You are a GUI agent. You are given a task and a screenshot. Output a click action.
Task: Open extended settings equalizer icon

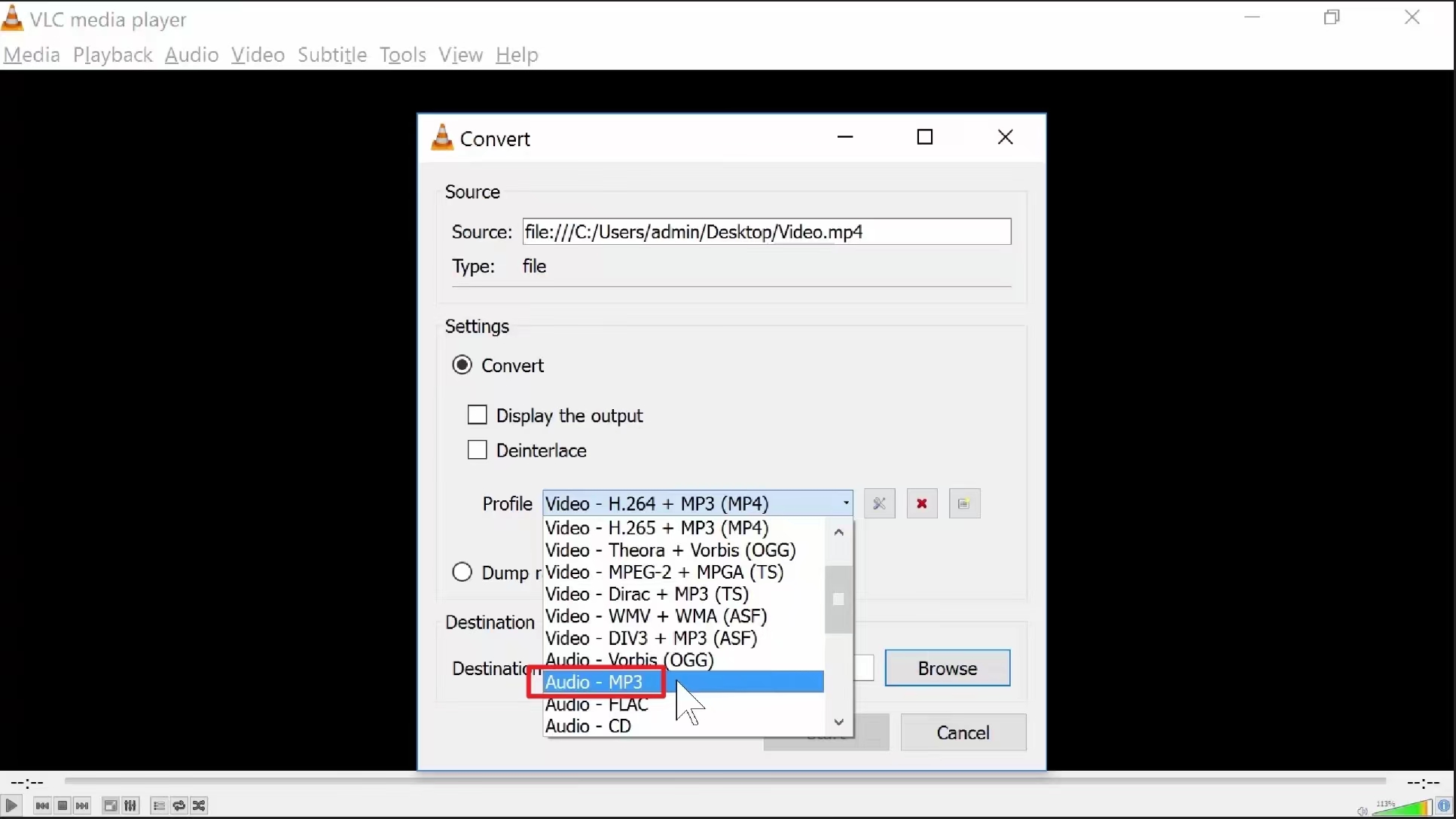point(130,805)
